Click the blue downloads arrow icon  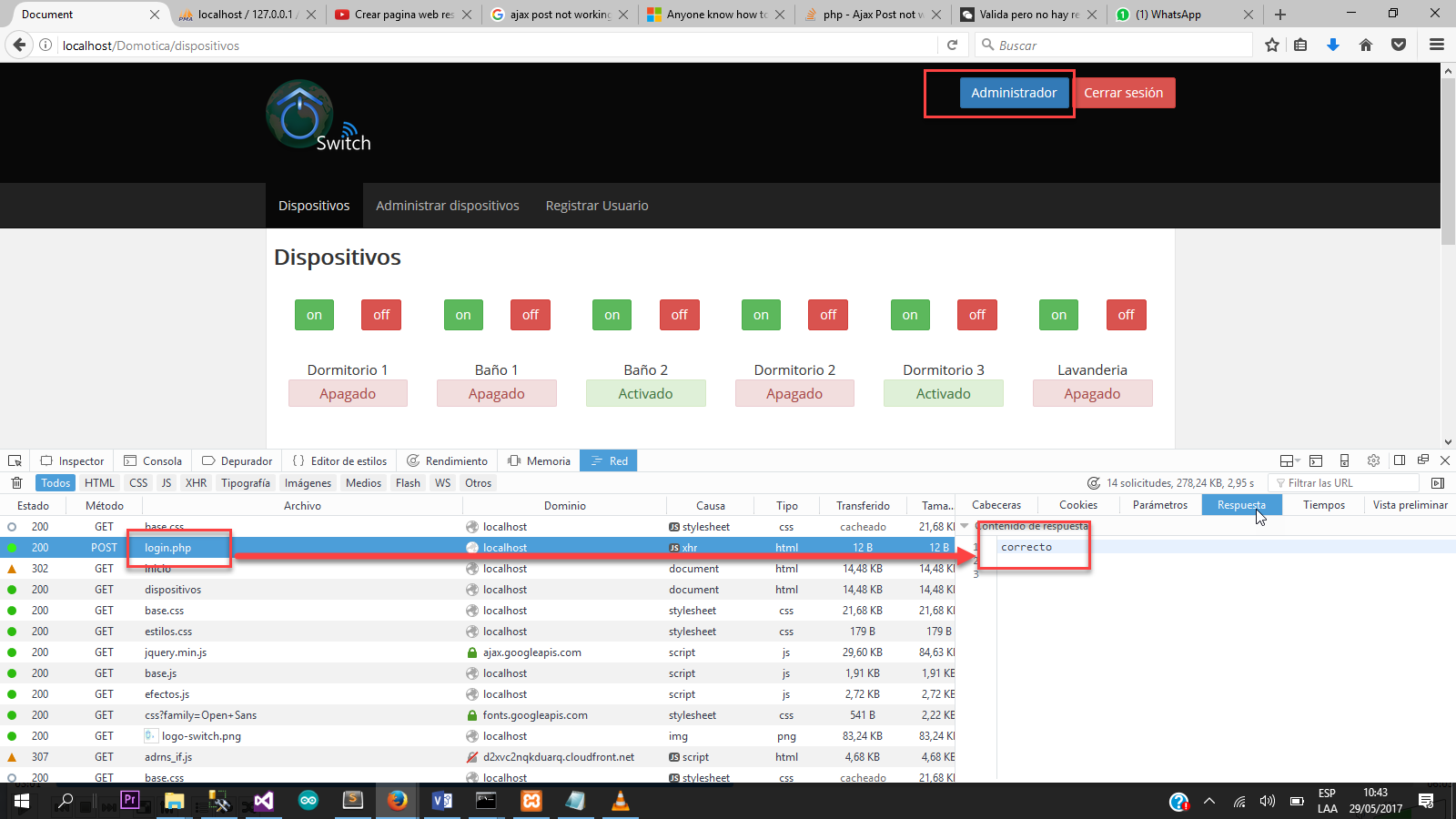[x=1333, y=45]
